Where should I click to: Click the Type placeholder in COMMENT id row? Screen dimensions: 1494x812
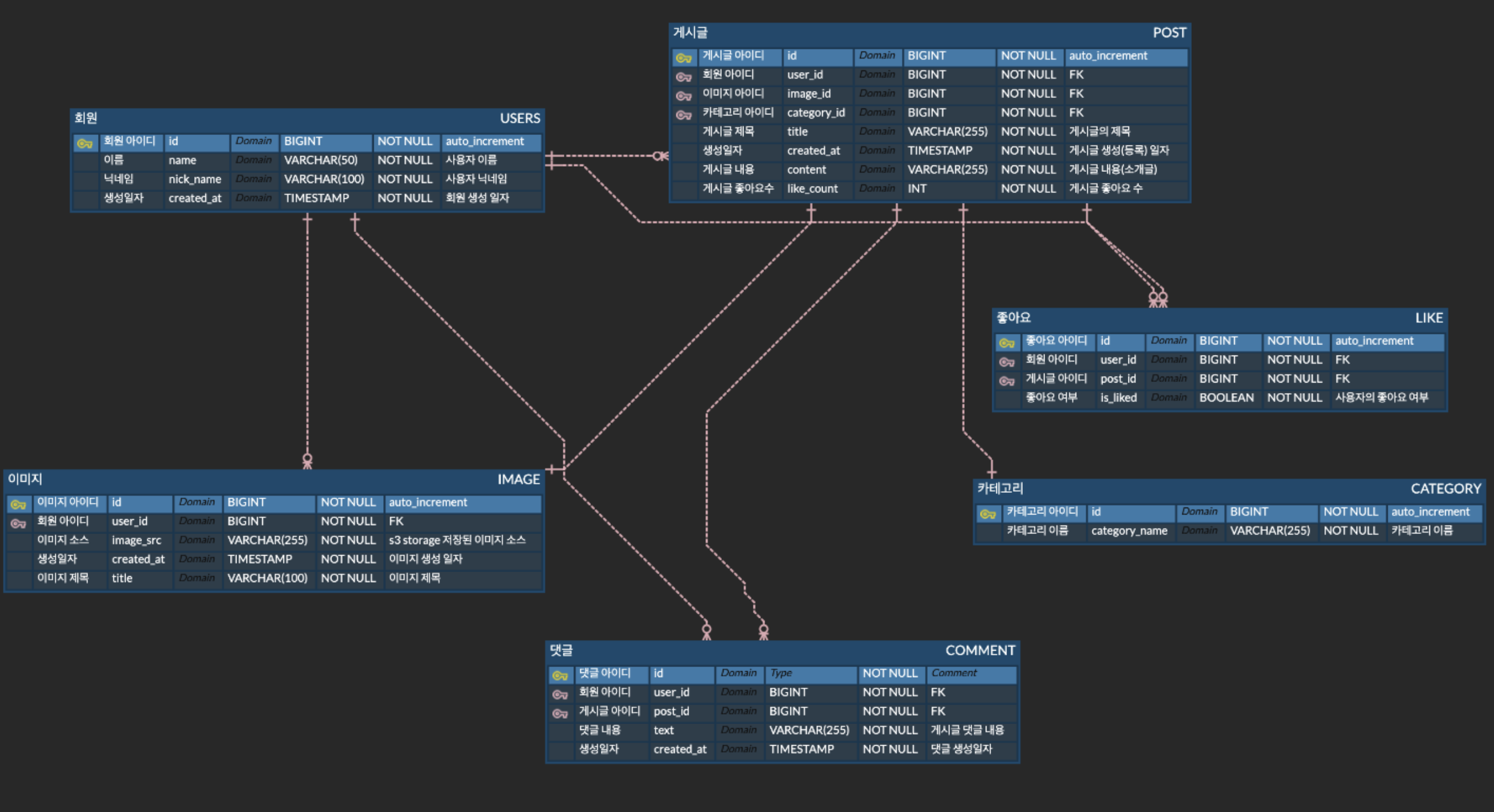tap(781, 673)
